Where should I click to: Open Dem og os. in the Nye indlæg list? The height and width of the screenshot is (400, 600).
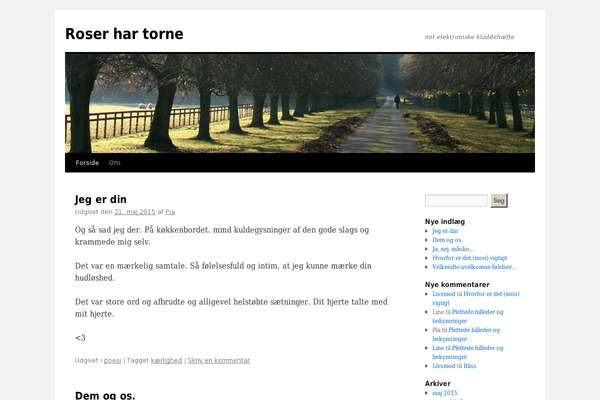pos(448,240)
